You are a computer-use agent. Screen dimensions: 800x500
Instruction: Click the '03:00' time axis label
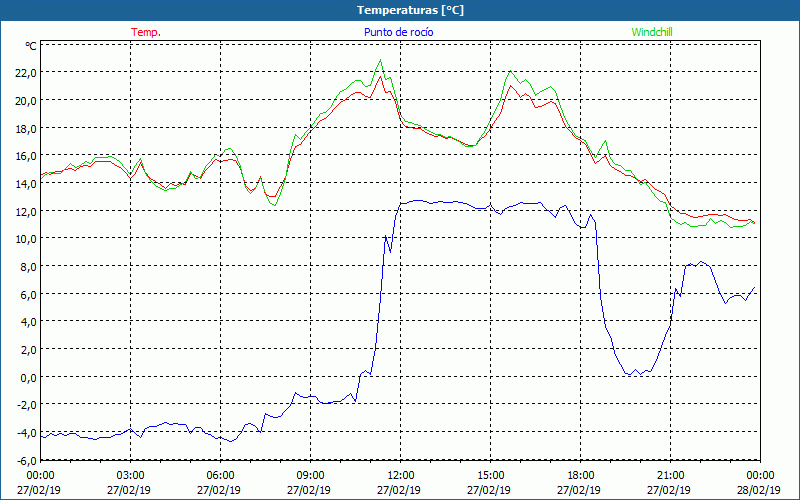point(130,476)
